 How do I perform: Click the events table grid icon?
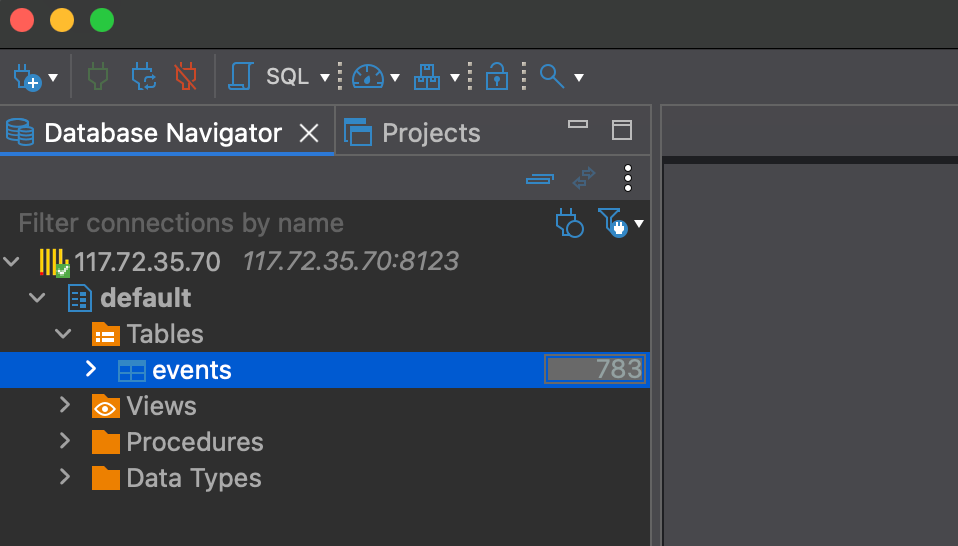(x=131, y=370)
